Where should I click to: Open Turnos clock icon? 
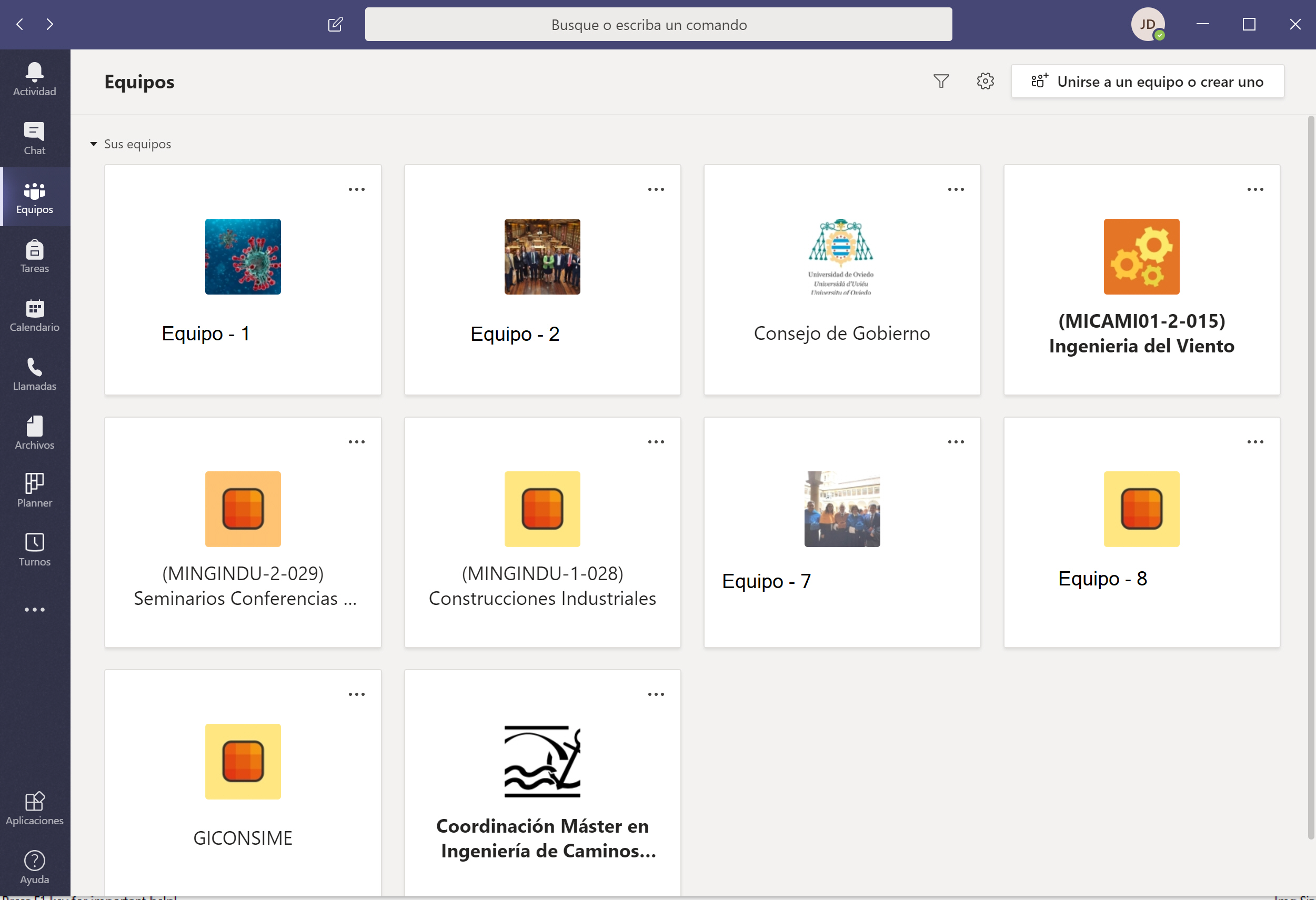point(35,549)
